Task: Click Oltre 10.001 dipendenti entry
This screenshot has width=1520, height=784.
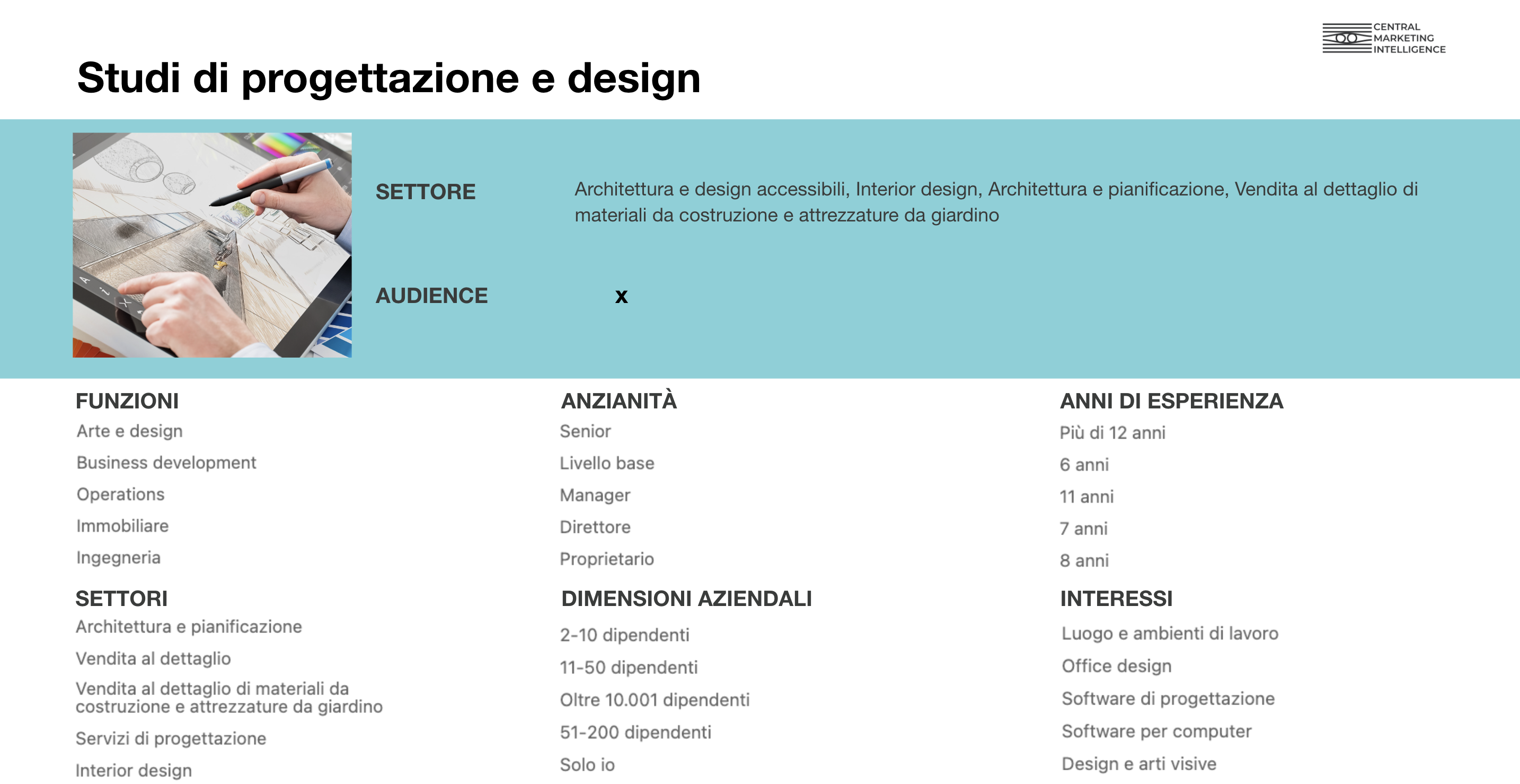Action: (654, 700)
